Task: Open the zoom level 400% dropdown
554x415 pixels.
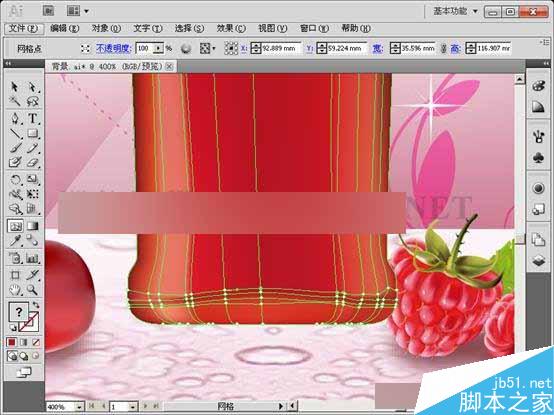Action: pos(79,407)
